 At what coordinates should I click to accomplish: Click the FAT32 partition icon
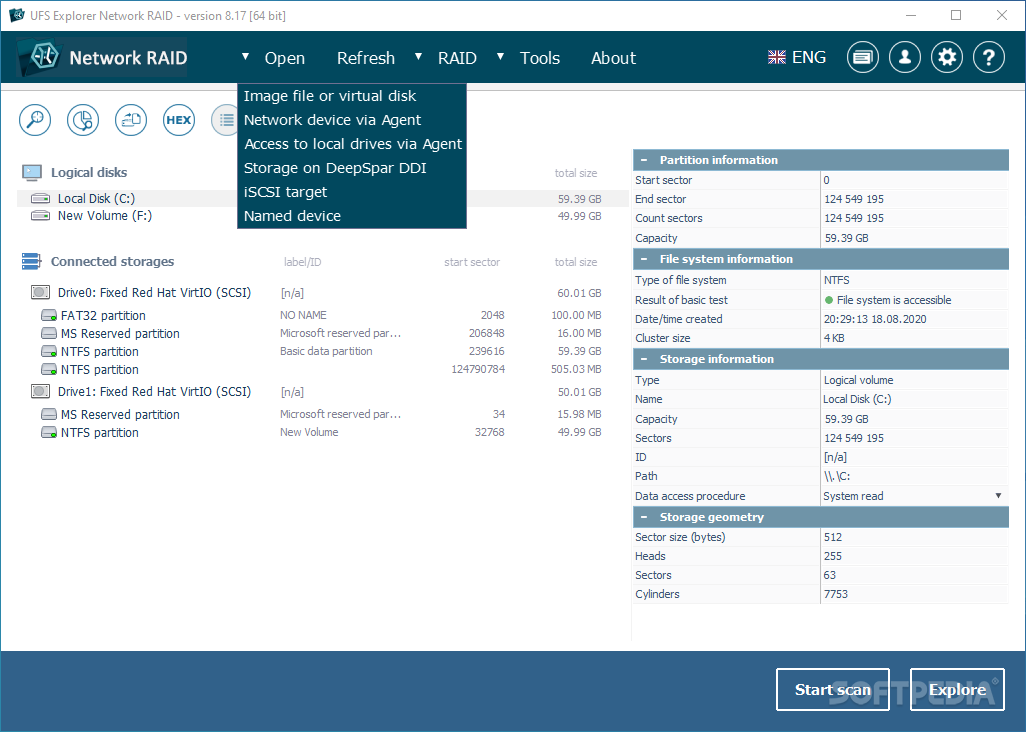pos(48,315)
